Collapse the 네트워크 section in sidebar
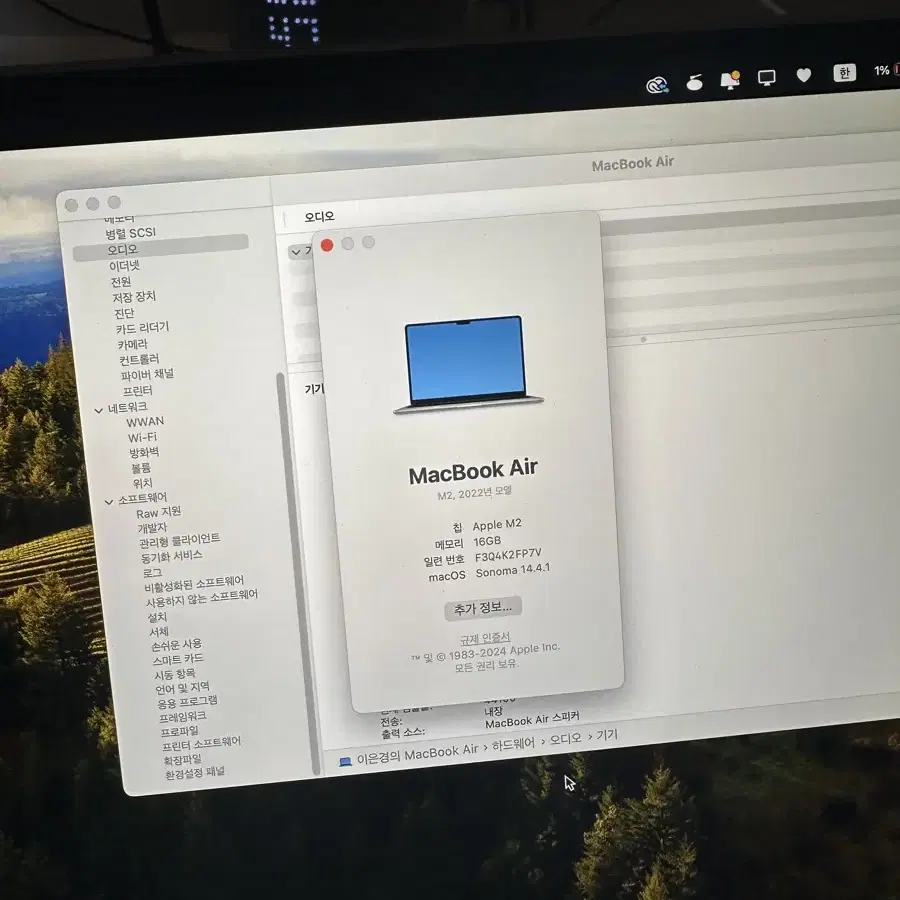900x900 pixels. click(99, 410)
